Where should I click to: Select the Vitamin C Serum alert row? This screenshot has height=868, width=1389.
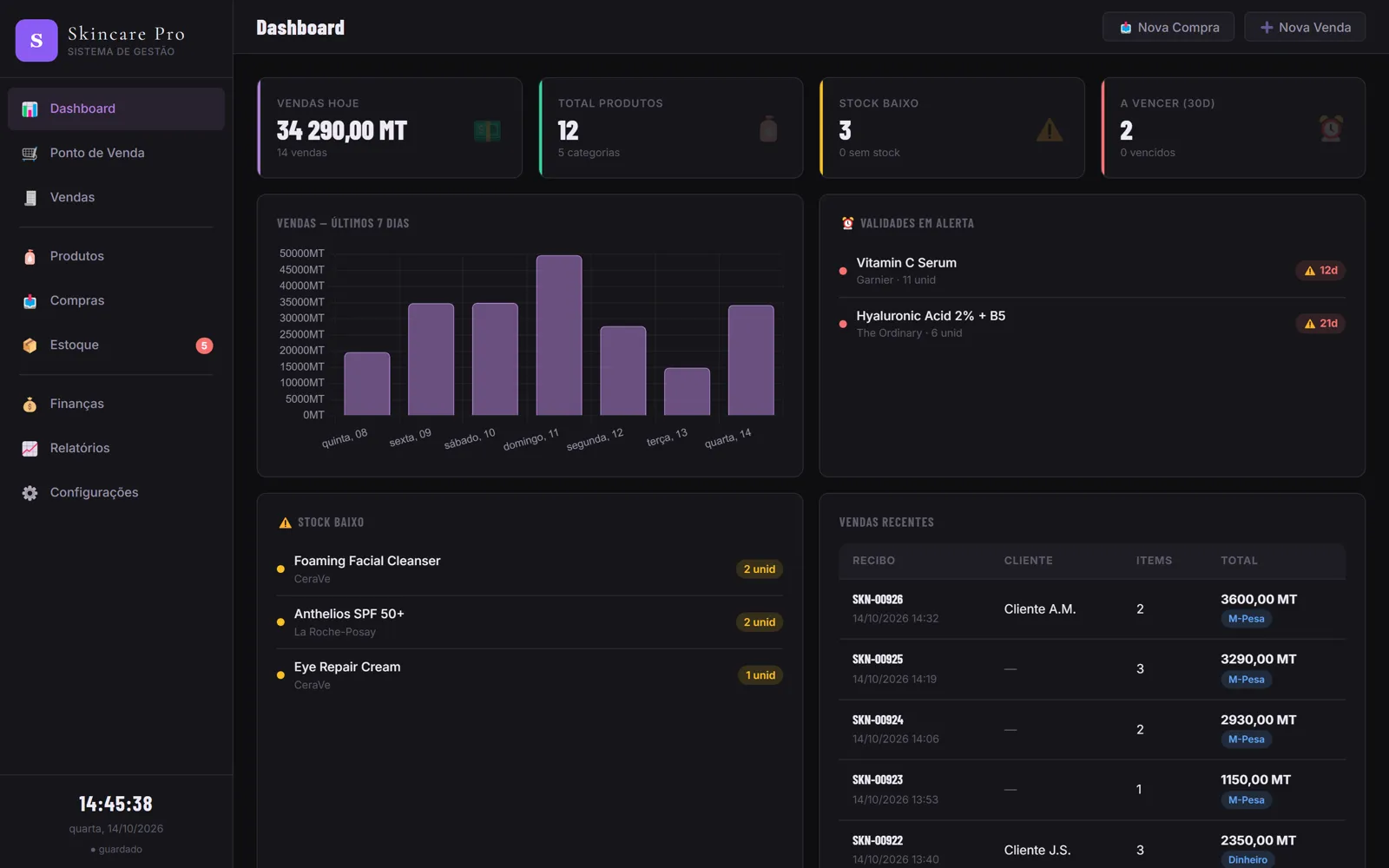click(x=1092, y=271)
